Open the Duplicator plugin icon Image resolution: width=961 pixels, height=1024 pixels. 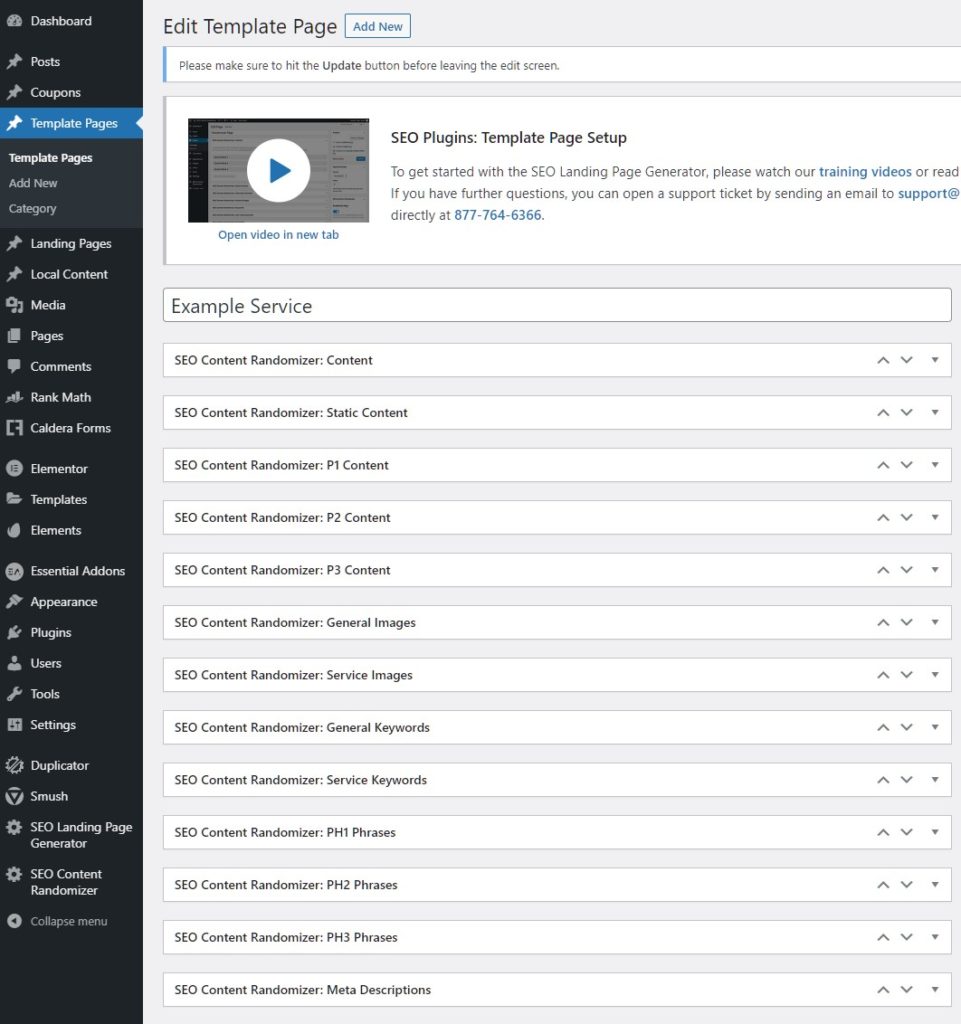point(14,765)
